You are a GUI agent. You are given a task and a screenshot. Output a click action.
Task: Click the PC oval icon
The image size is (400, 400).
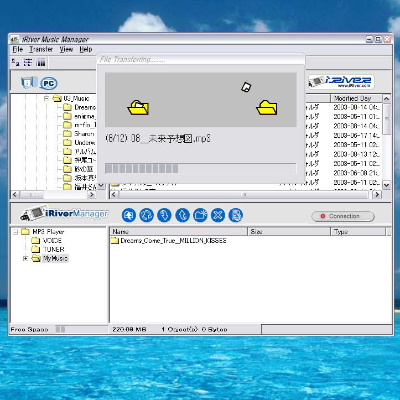click(x=49, y=83)
